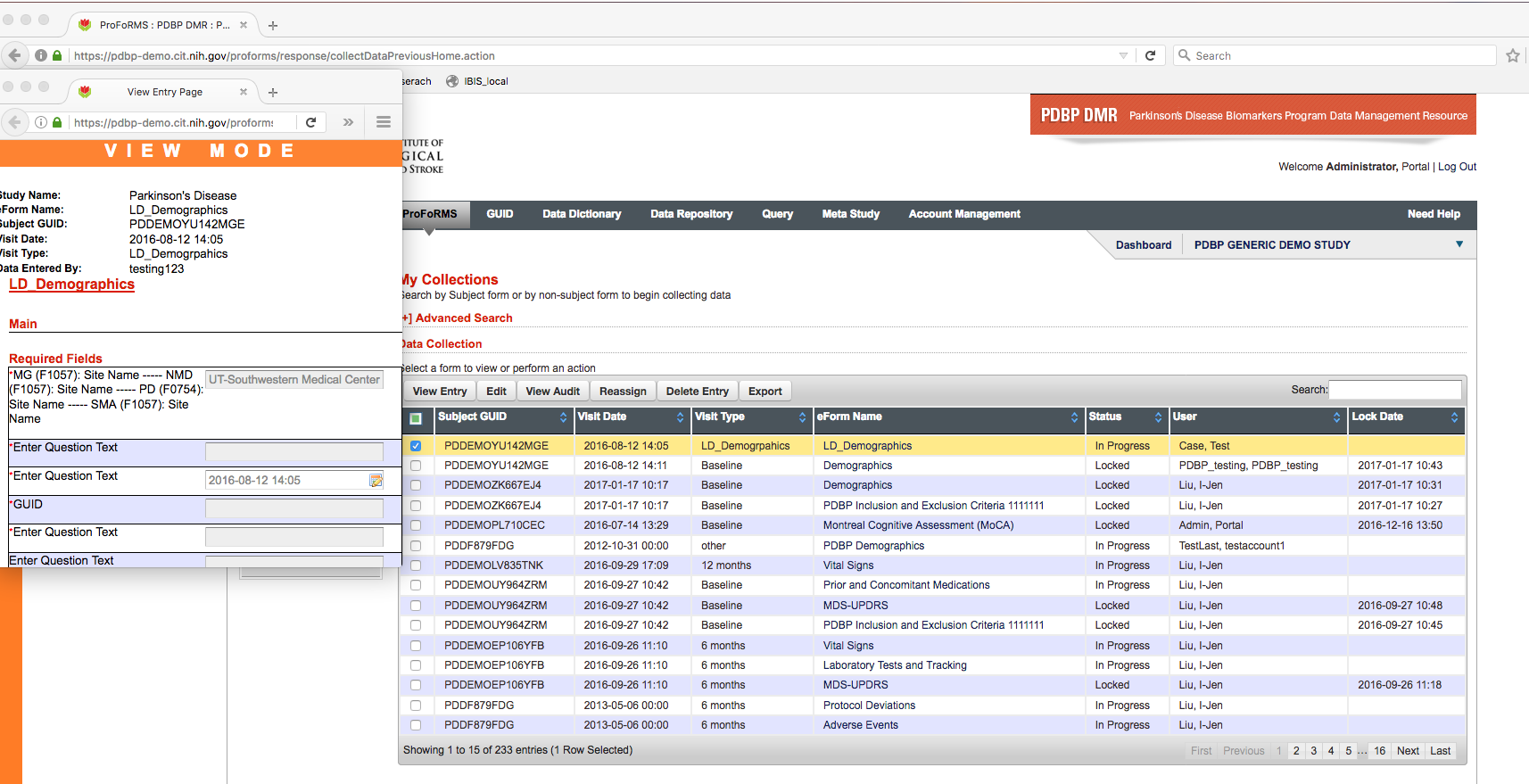Expand the overflow chevron in View Entry Page toolbar

[348, 122]
